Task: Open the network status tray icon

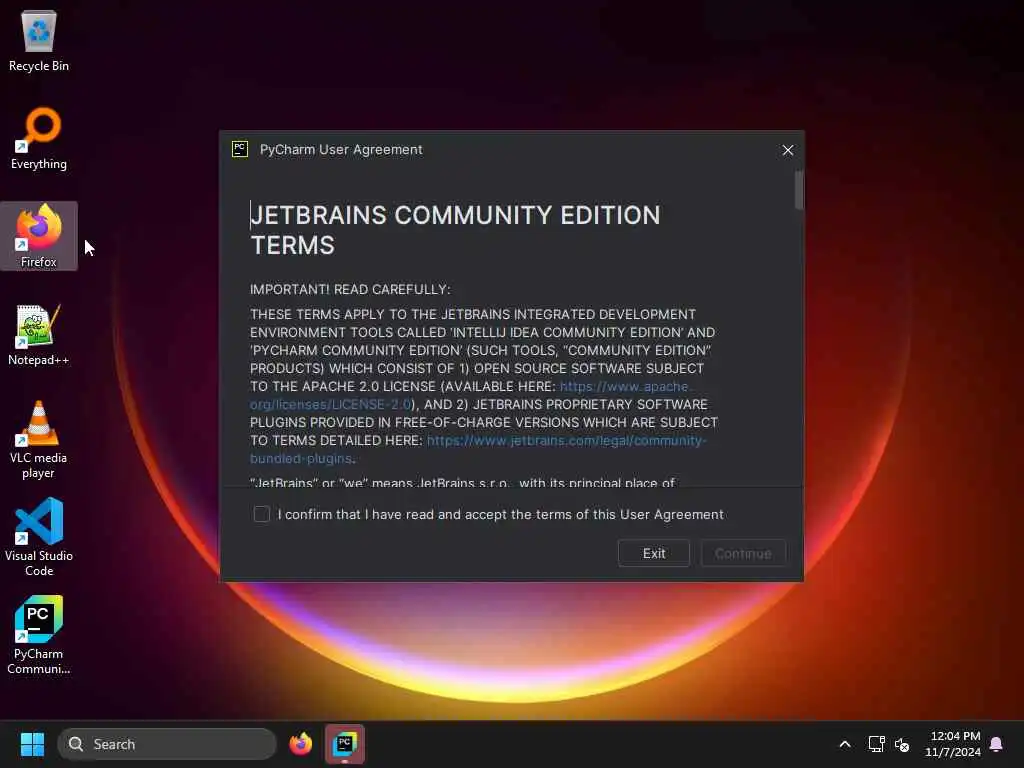Action: tap(876, 744)
